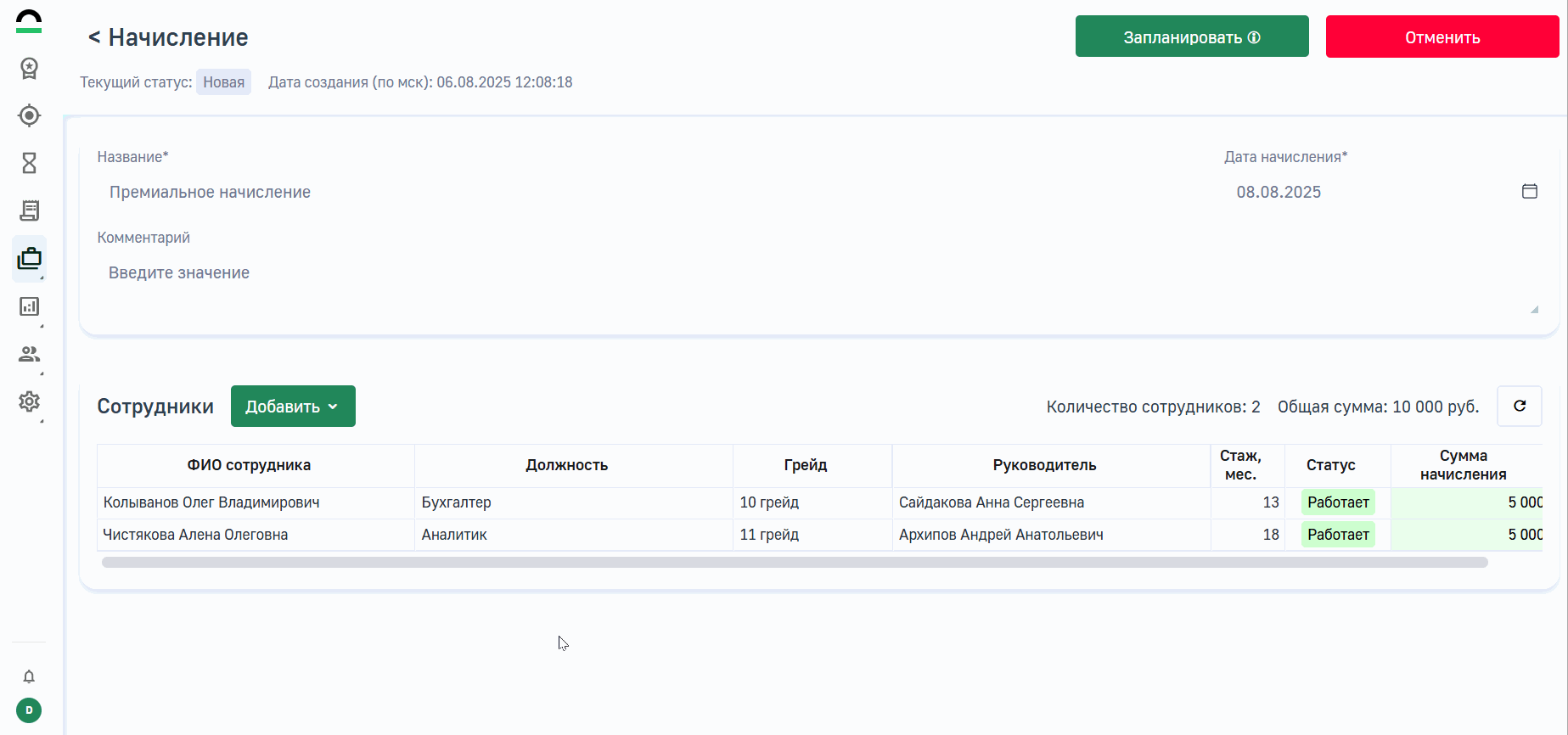Viewport: 1568px width, 735px height.
Task: Open the user avatar profile
Action: point(29,710)
